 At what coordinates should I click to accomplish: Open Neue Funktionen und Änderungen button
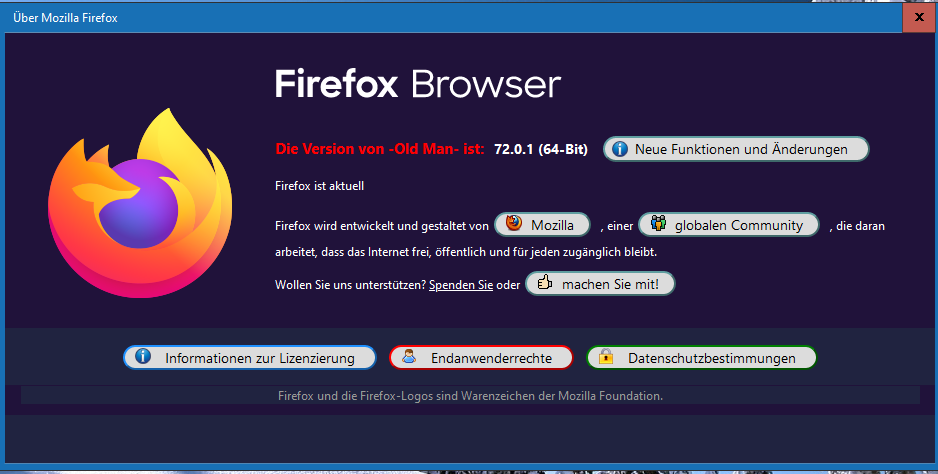(x=736, y=149)
